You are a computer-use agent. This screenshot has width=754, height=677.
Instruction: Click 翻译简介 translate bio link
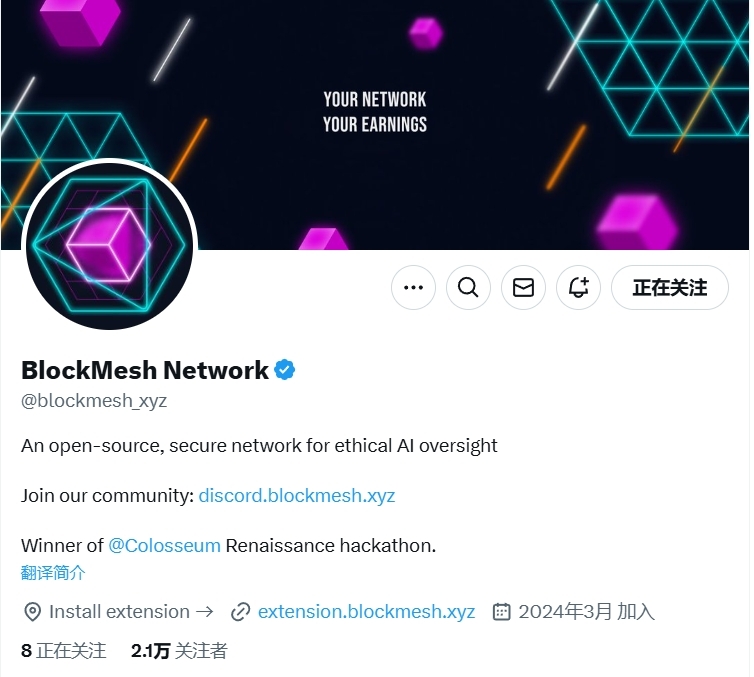tap(53, 573)
